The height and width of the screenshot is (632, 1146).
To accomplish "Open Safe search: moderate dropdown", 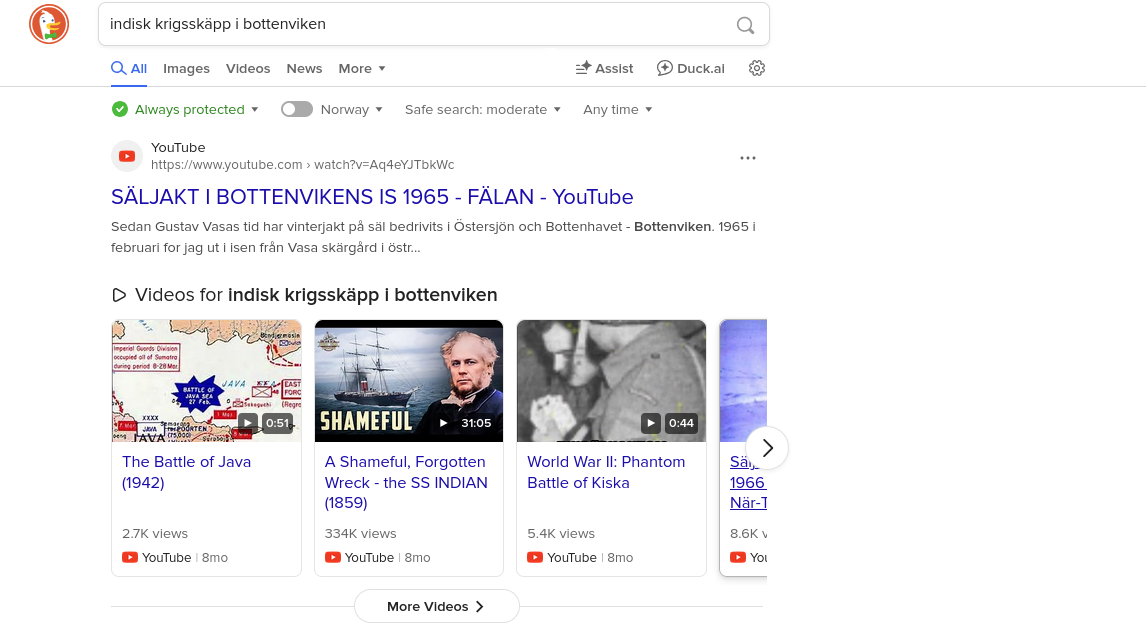I will [x=482, y=110].
